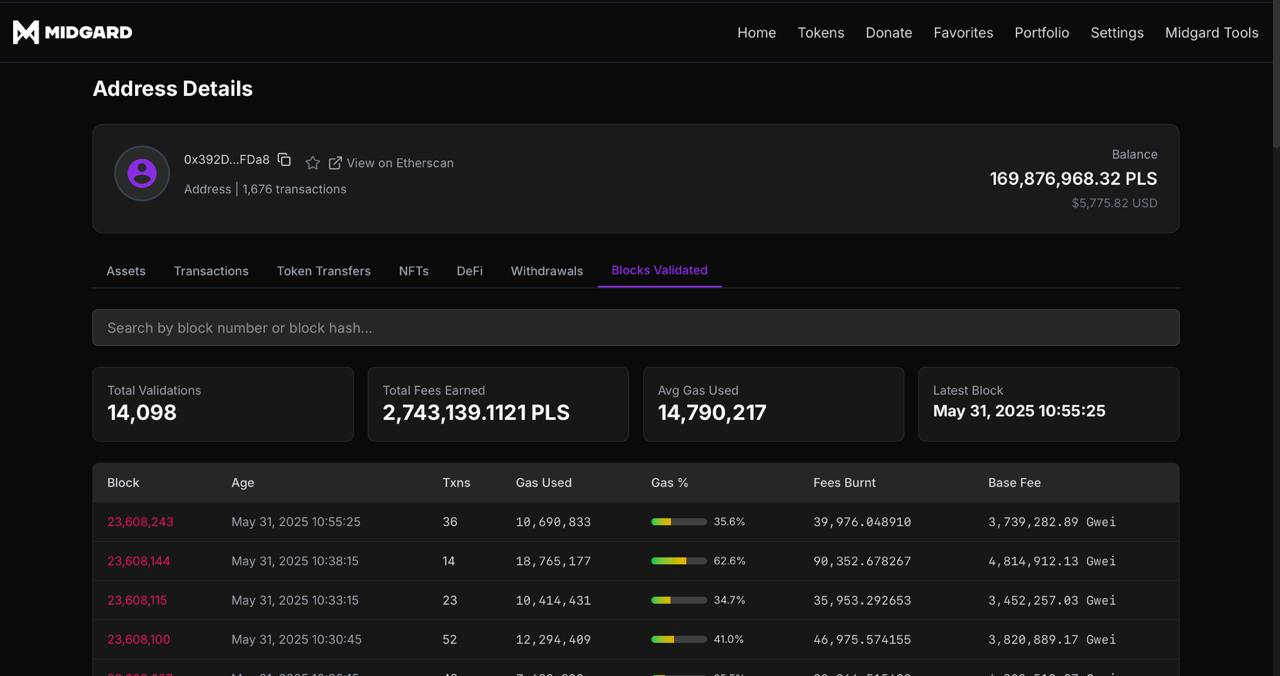Click the age May 31, 2025 10:30:45

296,639
